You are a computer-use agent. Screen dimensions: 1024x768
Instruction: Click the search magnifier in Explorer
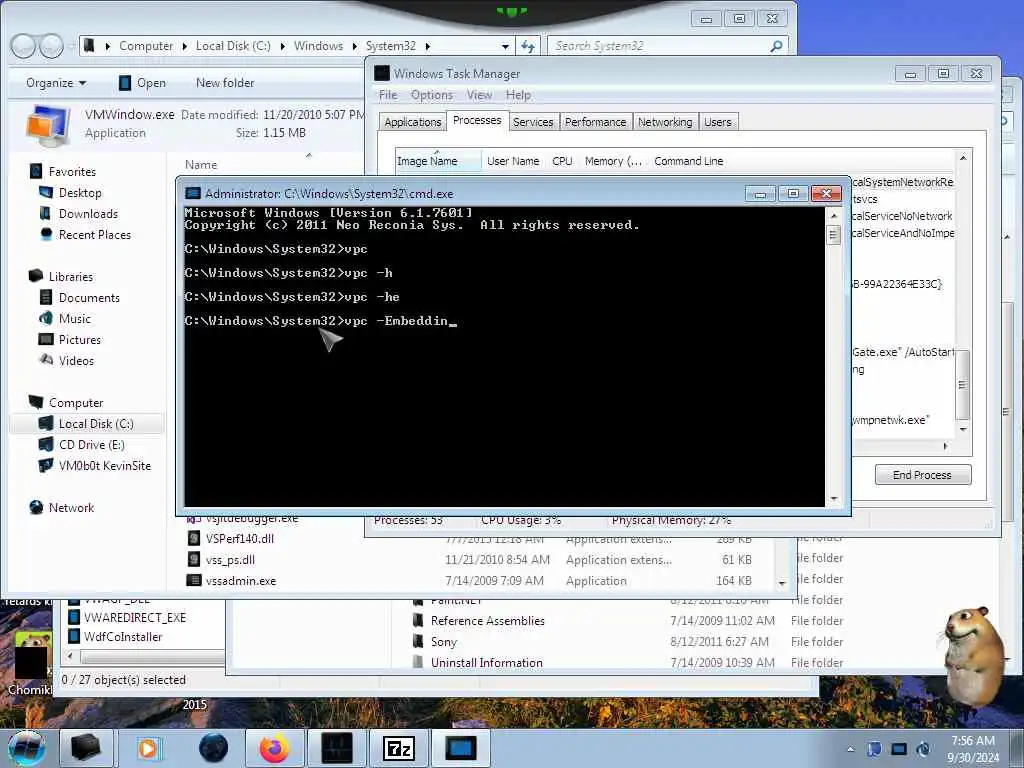tap(776, 46)
